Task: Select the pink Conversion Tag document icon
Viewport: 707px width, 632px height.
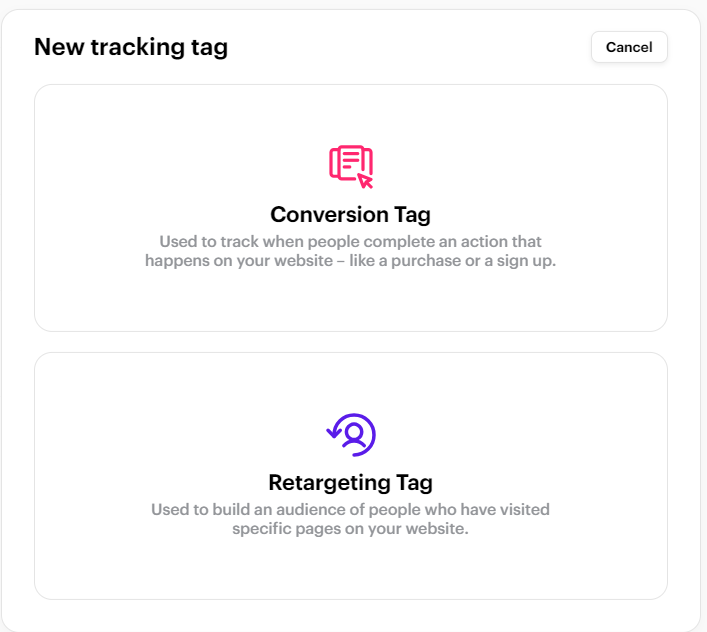Action: pos(351,166)
